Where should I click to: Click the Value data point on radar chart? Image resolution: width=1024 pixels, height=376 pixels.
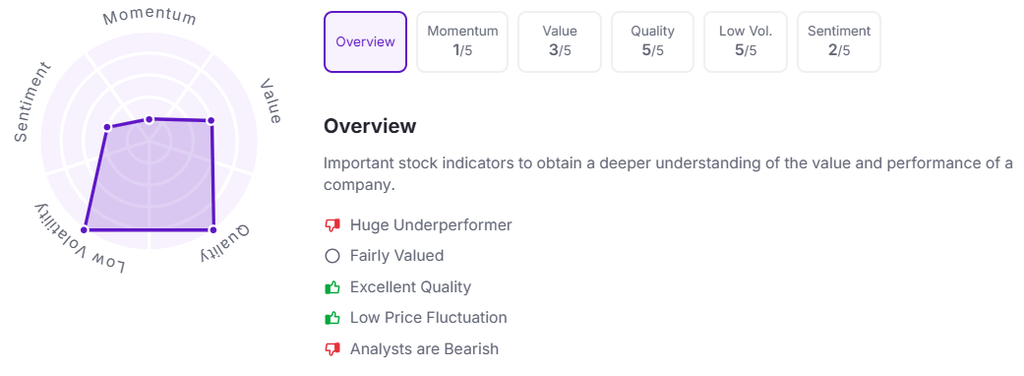pos(210,120)
